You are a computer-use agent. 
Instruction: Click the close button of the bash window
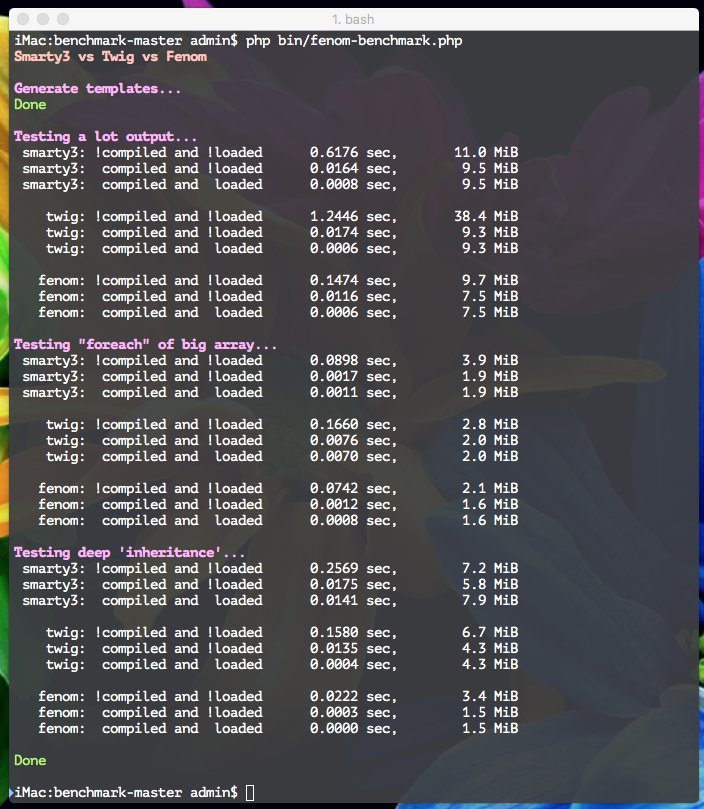[x=23, y=19]
